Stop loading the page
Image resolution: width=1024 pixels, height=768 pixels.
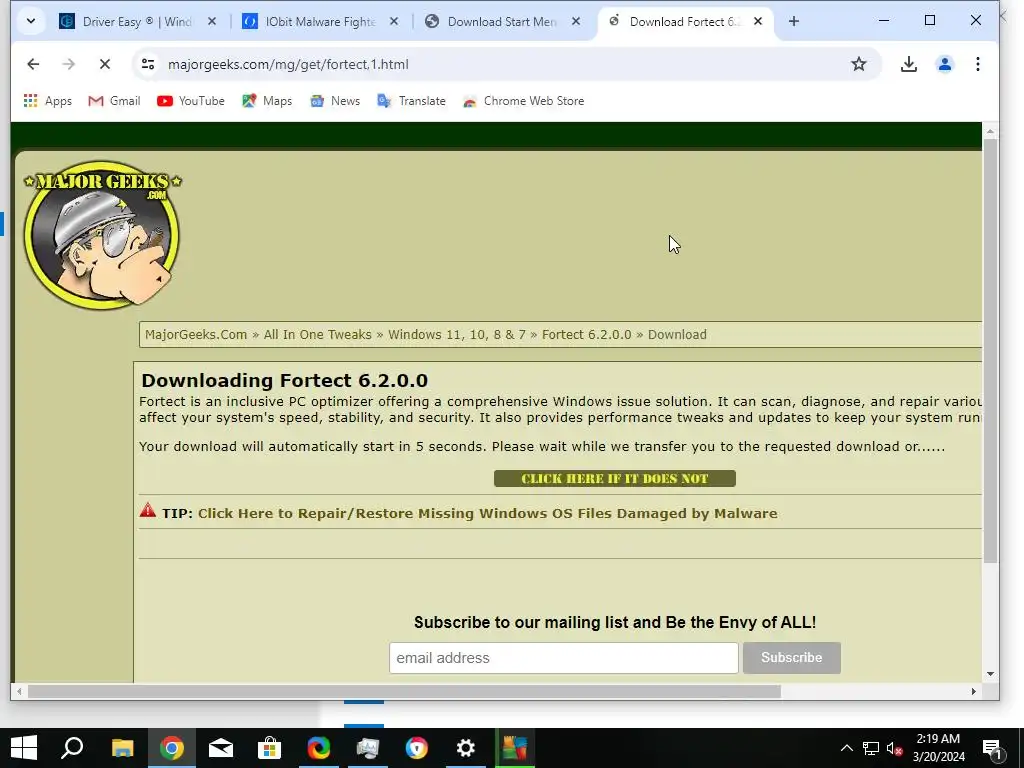(104, 64)
